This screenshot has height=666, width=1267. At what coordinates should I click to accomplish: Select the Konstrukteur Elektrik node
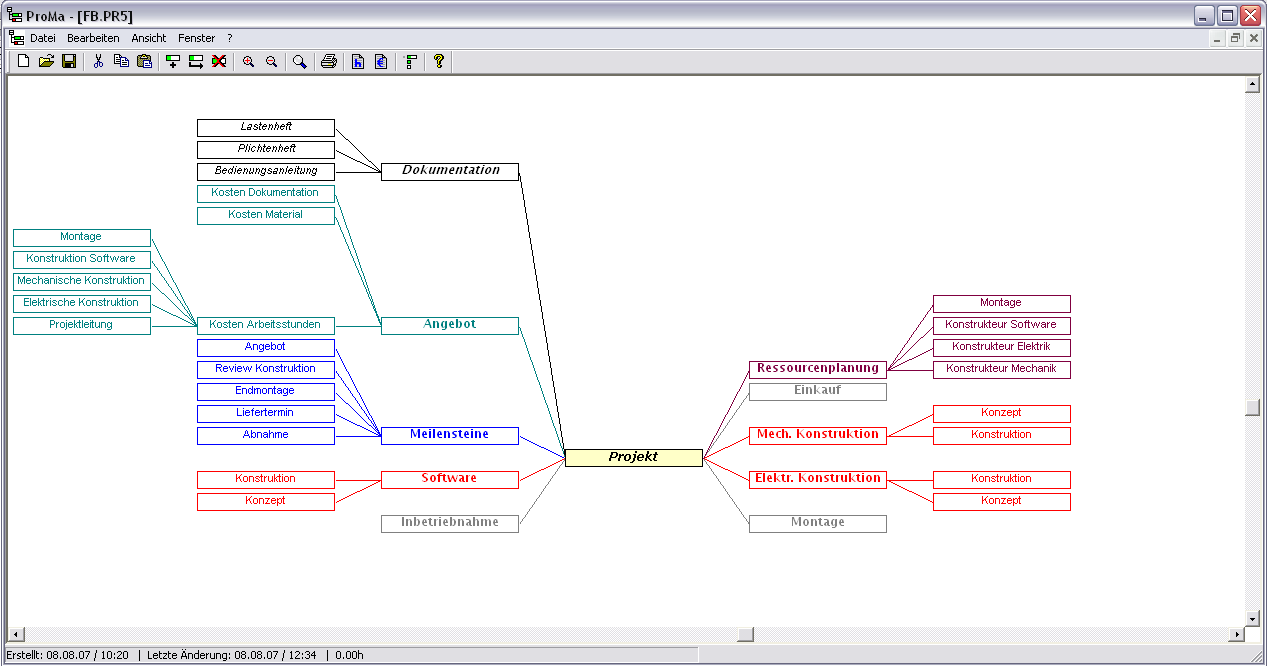coord(1002,348)
